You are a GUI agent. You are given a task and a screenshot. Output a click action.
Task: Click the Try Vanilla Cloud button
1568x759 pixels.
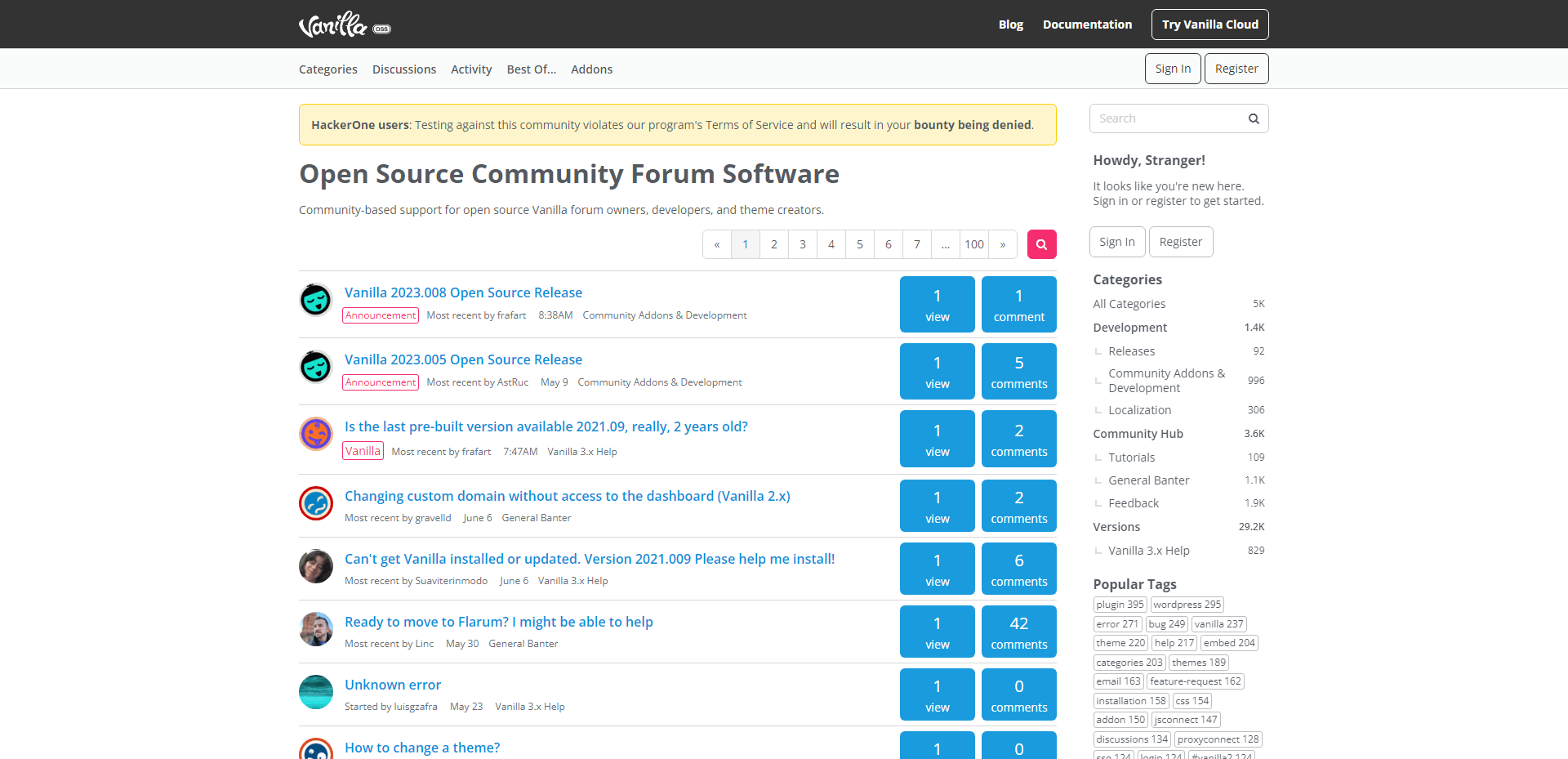pos(1209,24)
